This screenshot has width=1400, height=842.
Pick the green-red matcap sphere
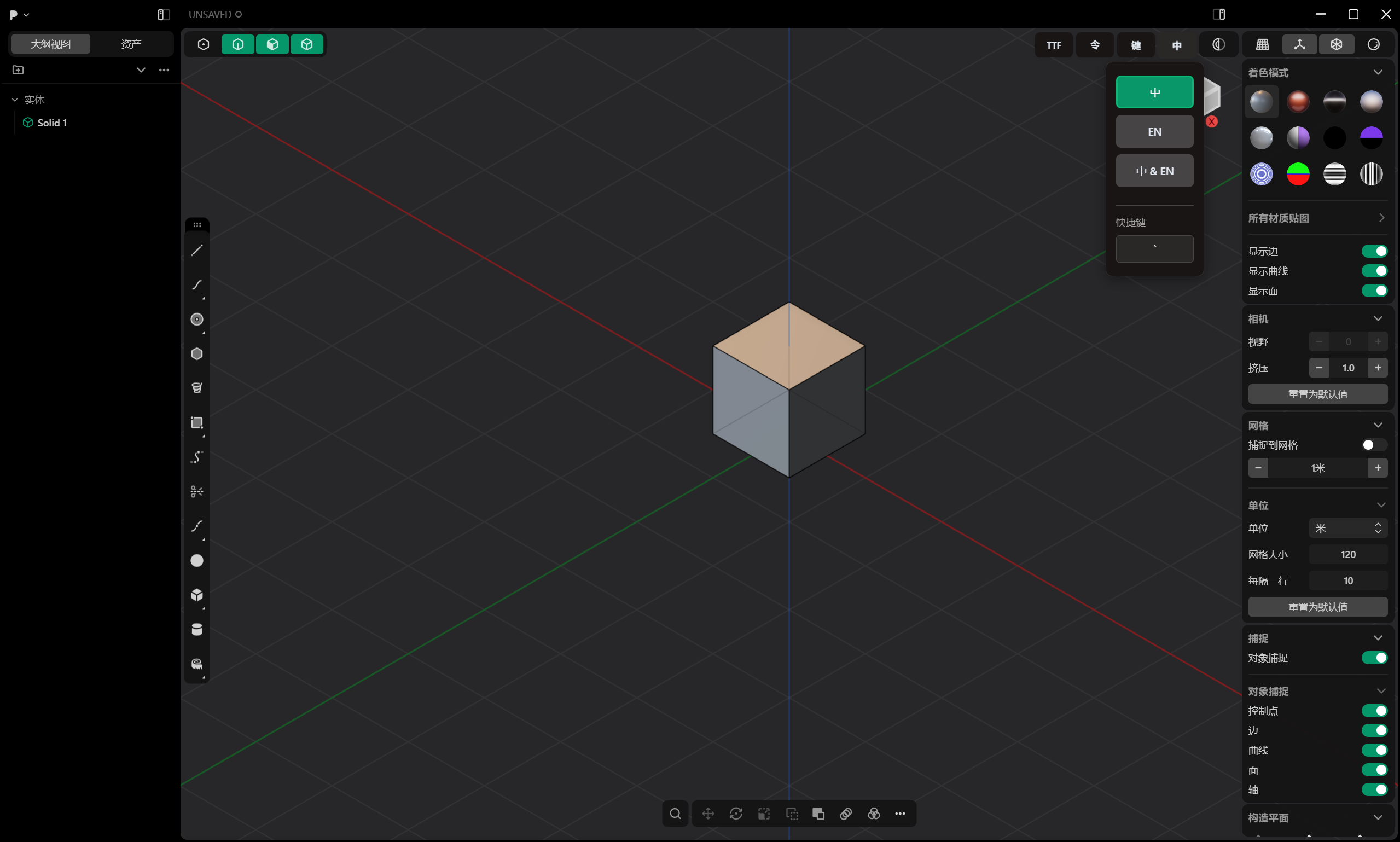1298,173
